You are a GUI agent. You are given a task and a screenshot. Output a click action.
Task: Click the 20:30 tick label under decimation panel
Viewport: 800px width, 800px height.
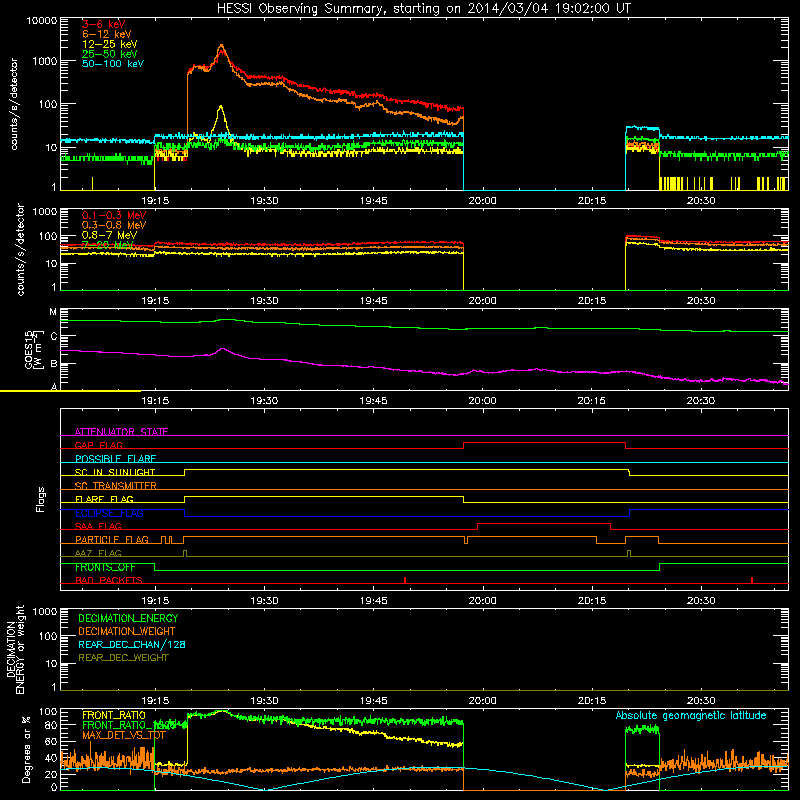tap(701, 701)
